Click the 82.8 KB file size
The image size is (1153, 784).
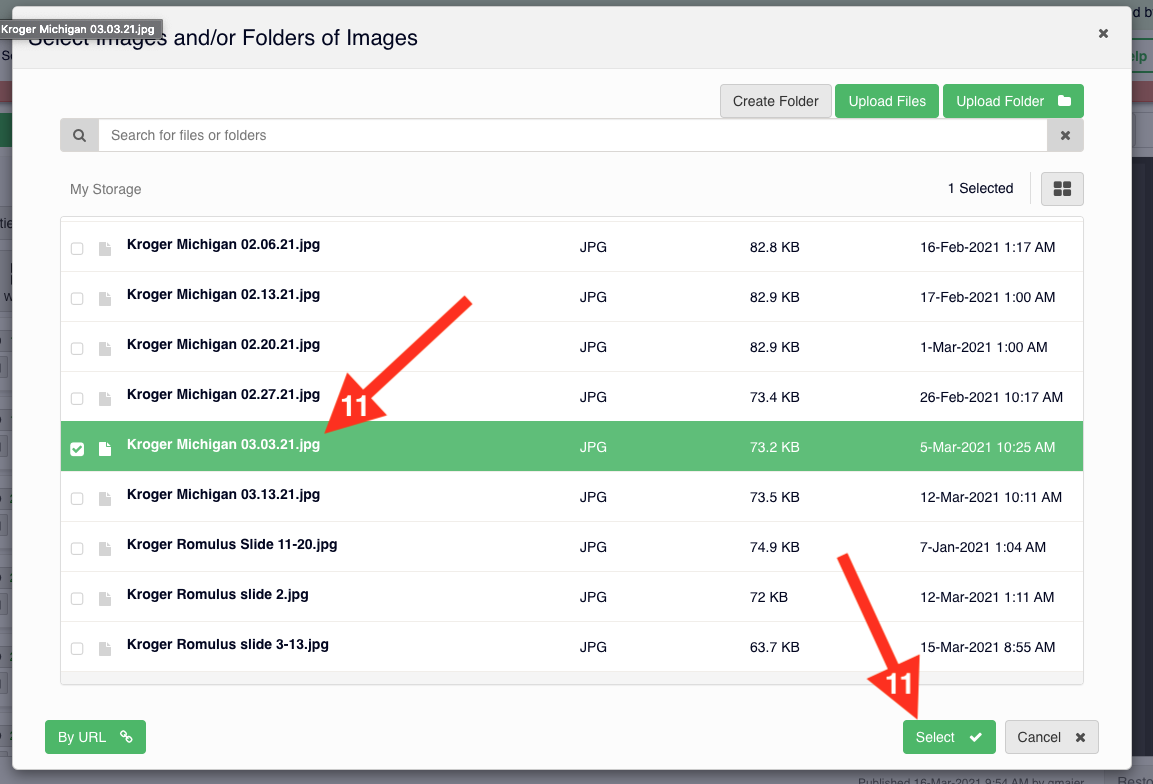774,248
